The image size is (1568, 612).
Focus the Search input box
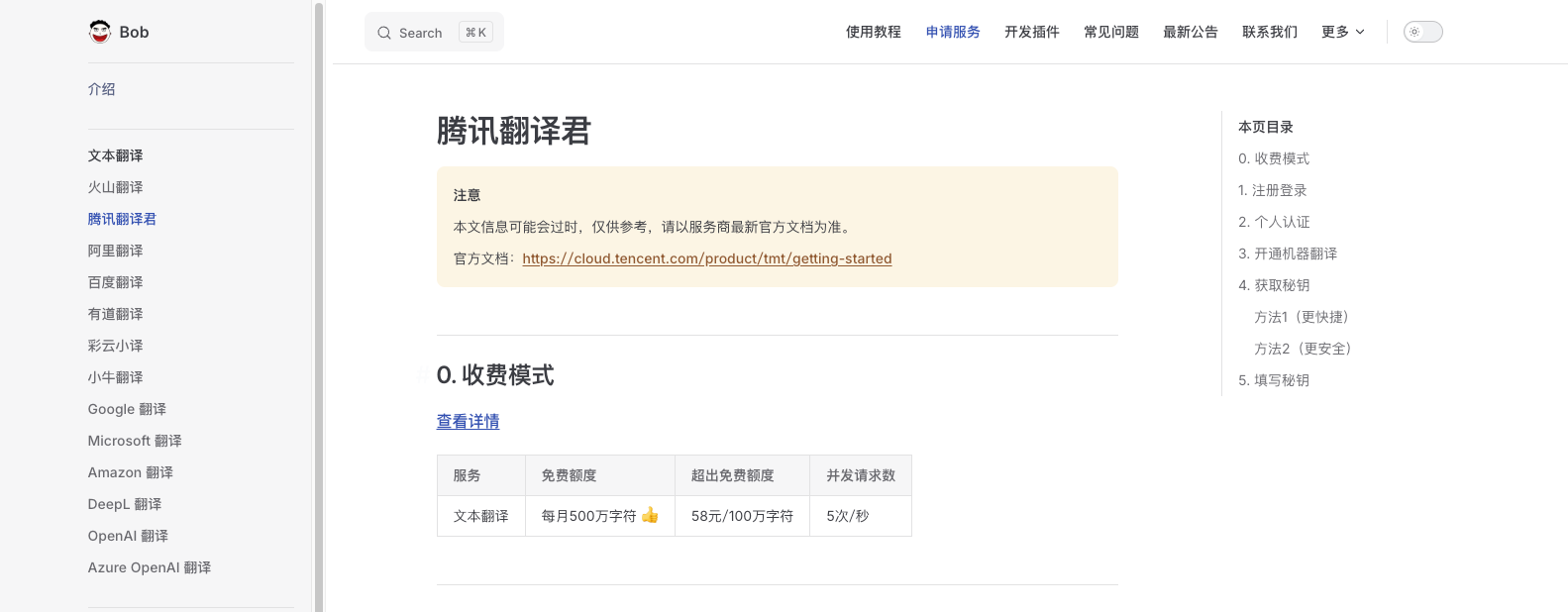pos(434,32)
